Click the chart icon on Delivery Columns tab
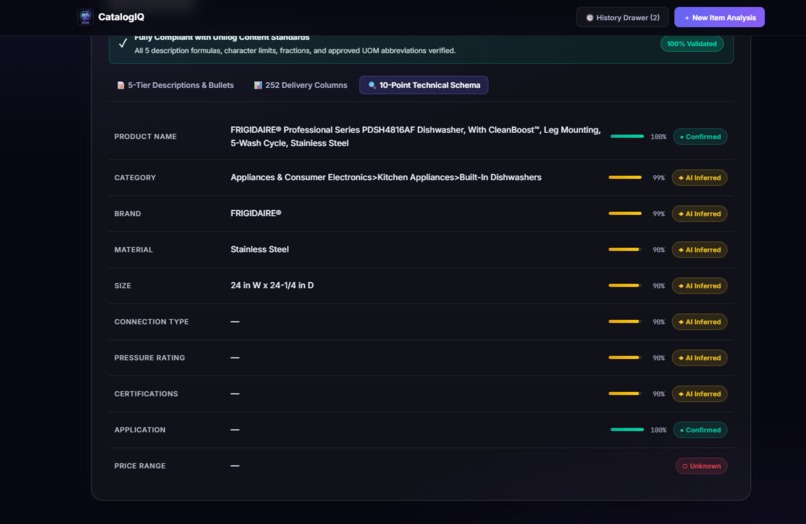This screenshot has height=524, width=806. [258, 85]
